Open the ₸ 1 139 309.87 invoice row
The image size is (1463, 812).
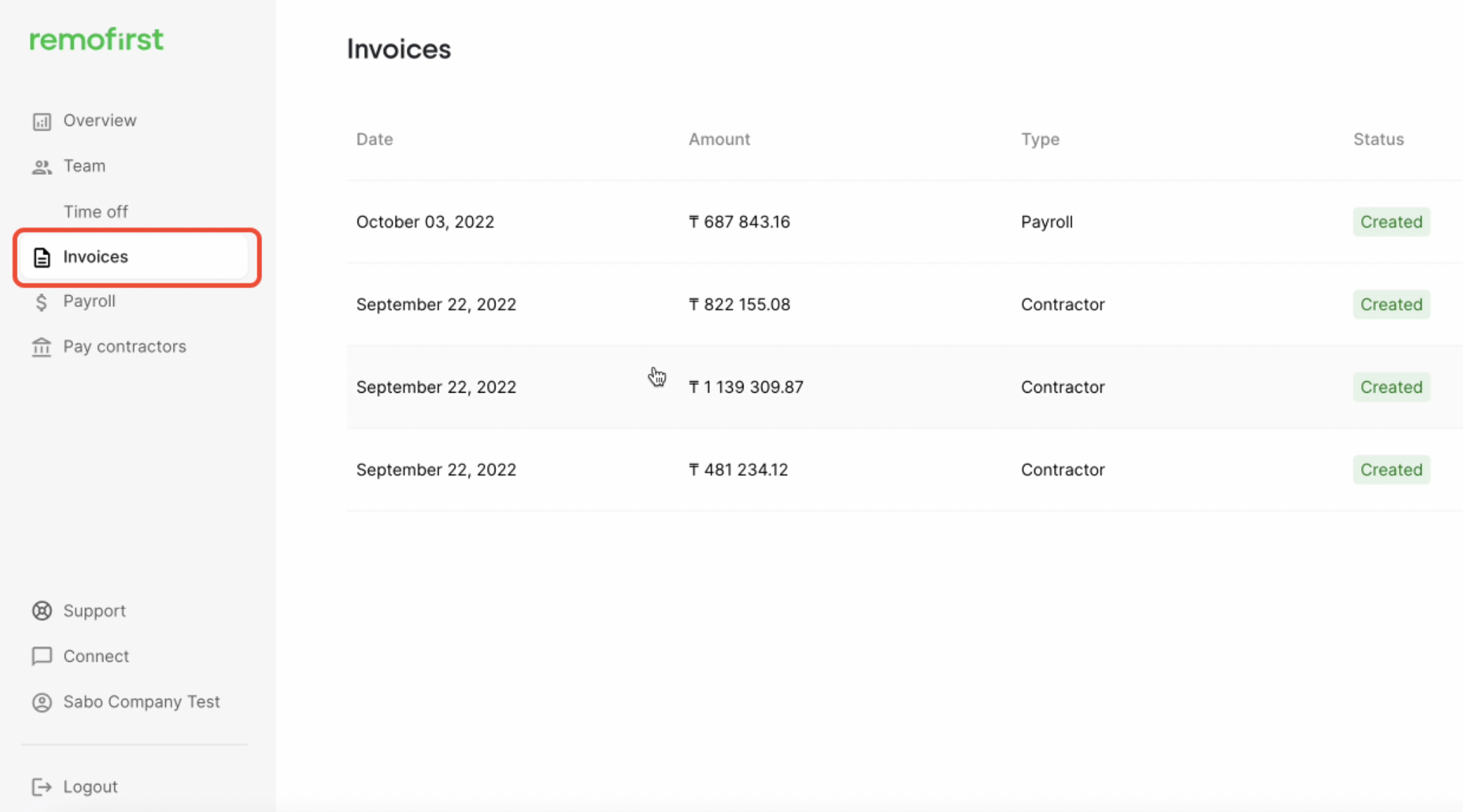click(904, 387)
